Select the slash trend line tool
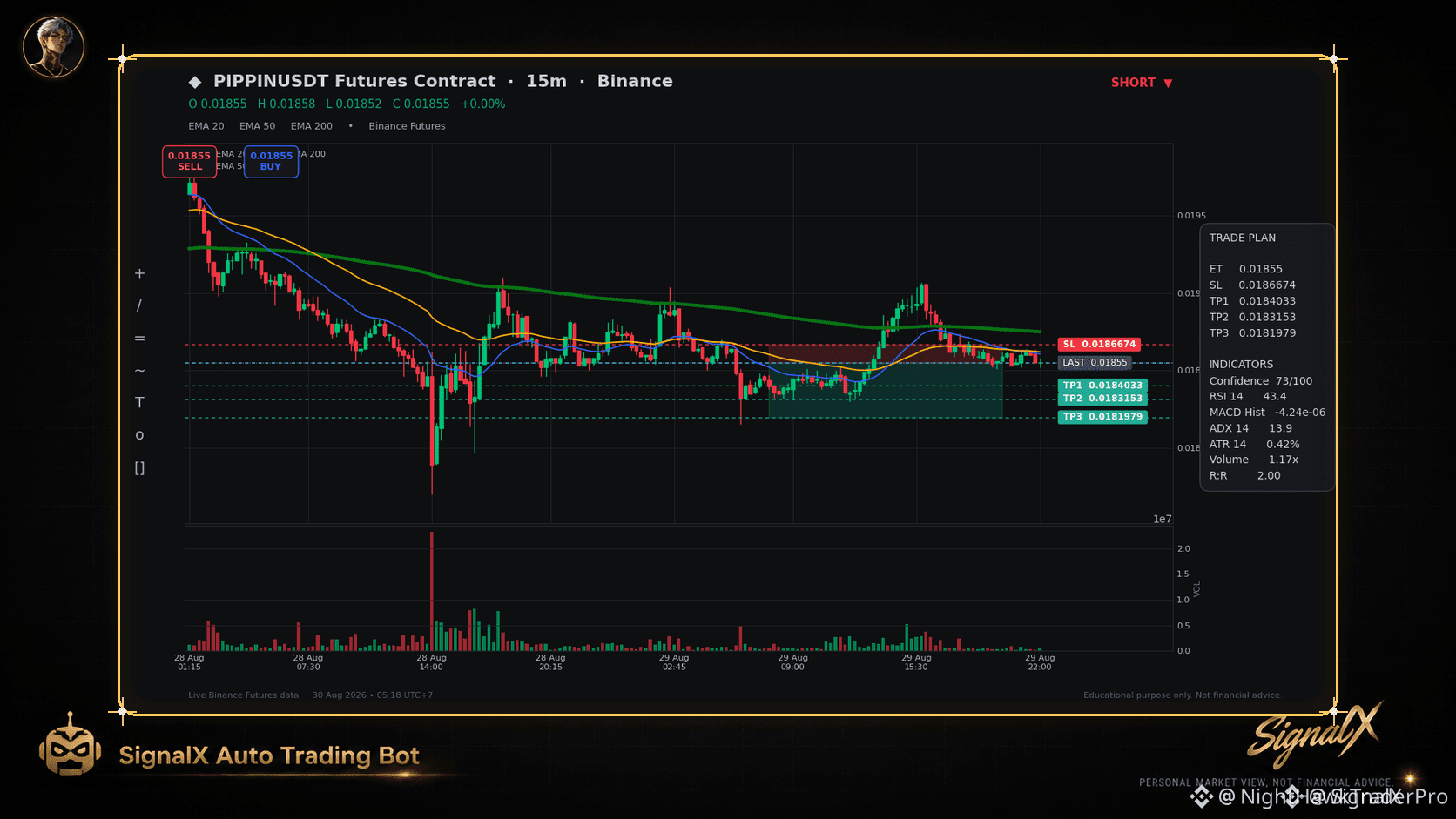This screenshot has width=1456, height=819. click(x=139, y=305)
